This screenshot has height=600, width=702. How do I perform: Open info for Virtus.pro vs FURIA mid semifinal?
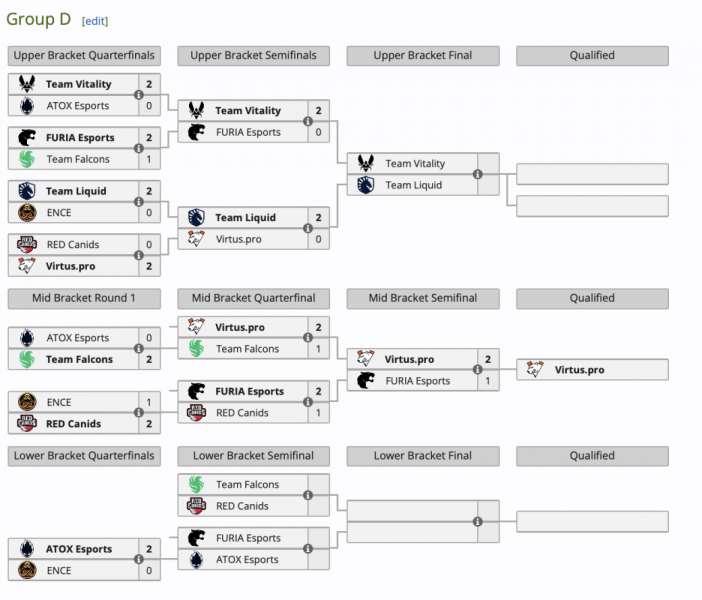[478, 369]
